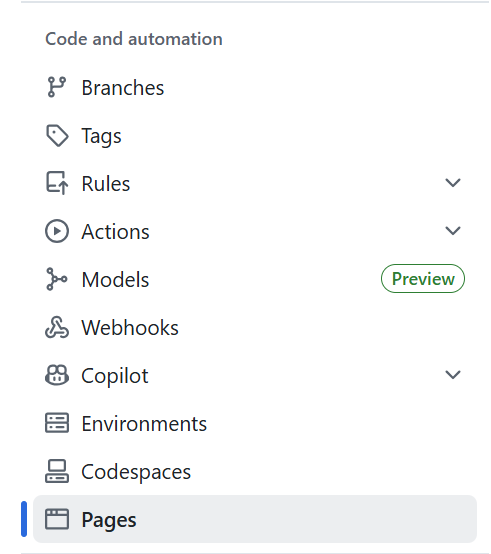Click the Actions play-circle icon

(x=57, y=231)
